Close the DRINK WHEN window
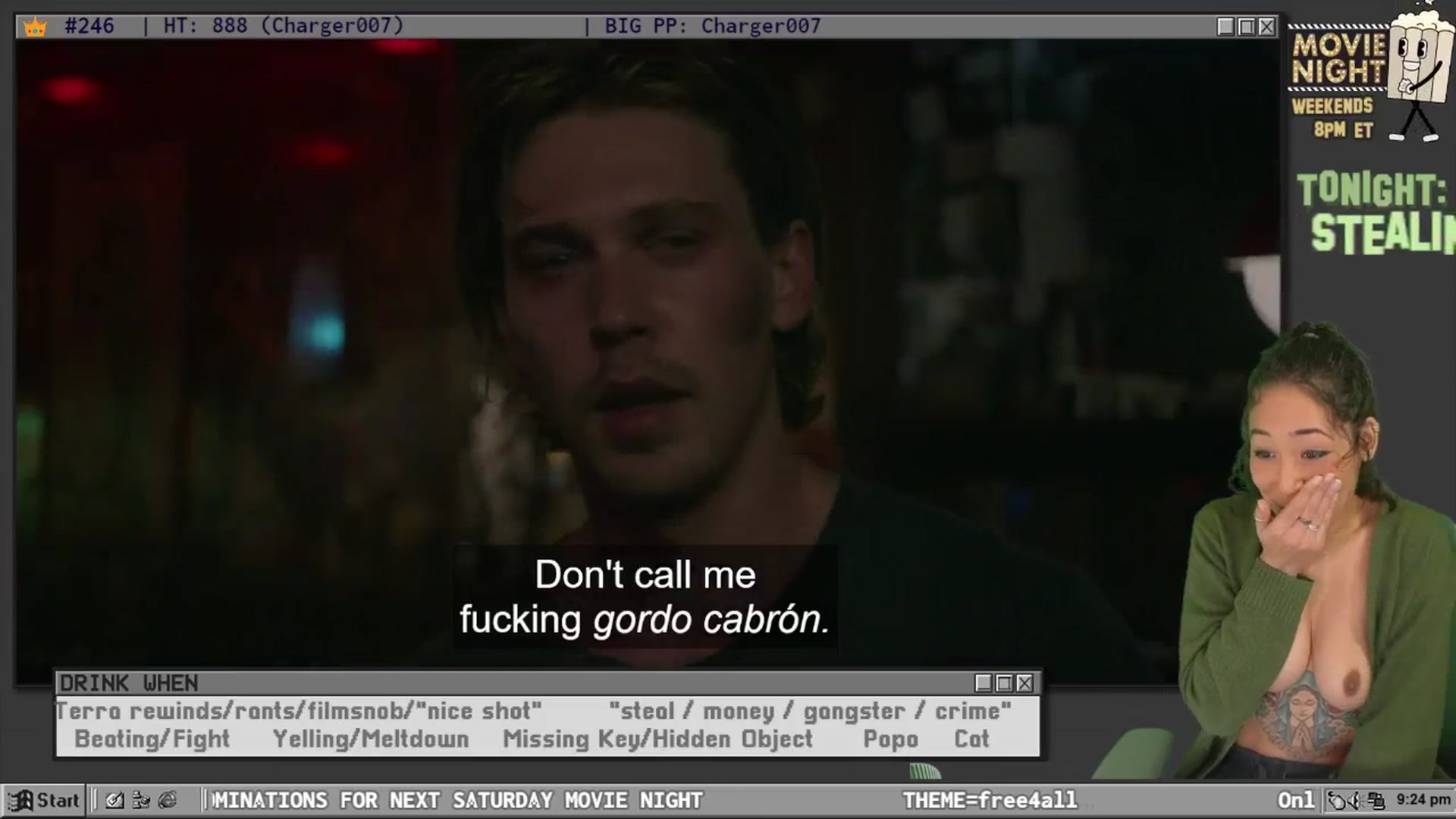The image size is (1456, 819). coord(1025,683)
